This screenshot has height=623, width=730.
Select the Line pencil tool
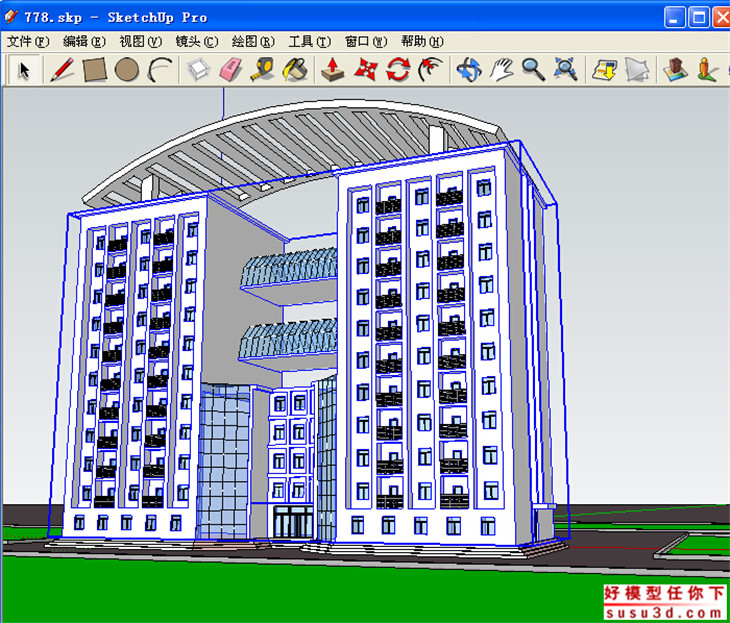62,70
